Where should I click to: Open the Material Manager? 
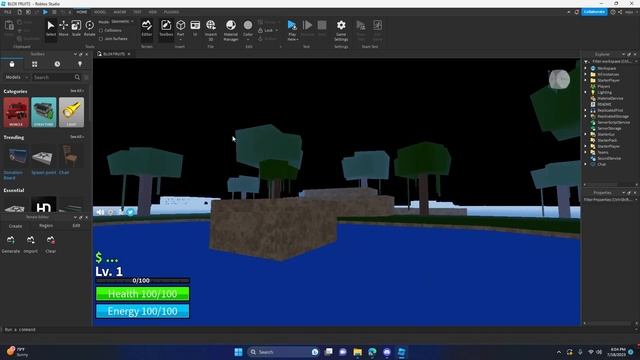coord(231,30)
